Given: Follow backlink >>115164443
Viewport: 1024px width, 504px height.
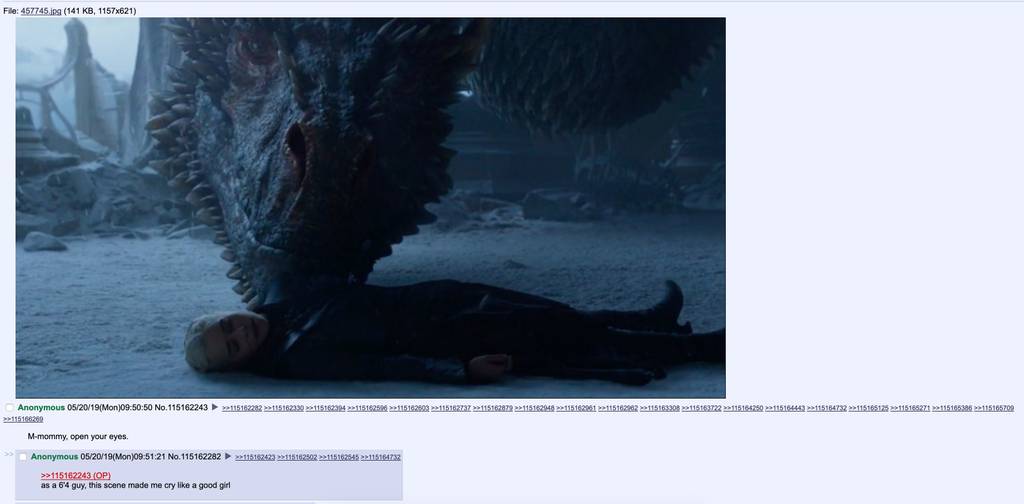Looking at the screenshot, I should [x=786, y=408].
